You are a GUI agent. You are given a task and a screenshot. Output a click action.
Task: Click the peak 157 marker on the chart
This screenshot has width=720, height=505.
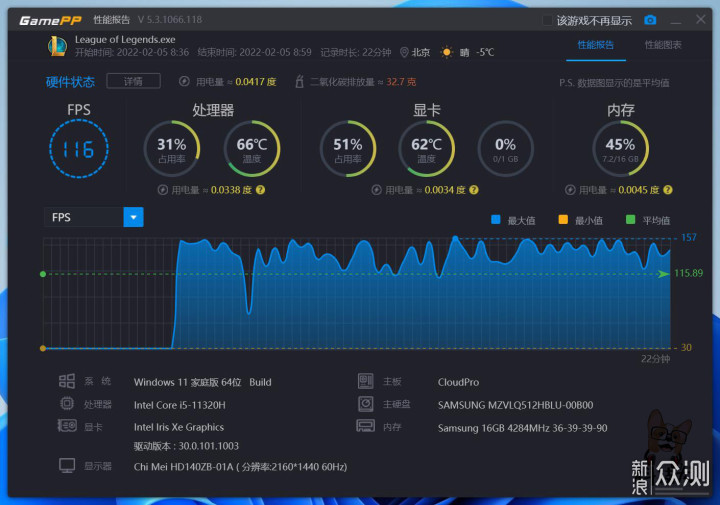coord(455,238)
